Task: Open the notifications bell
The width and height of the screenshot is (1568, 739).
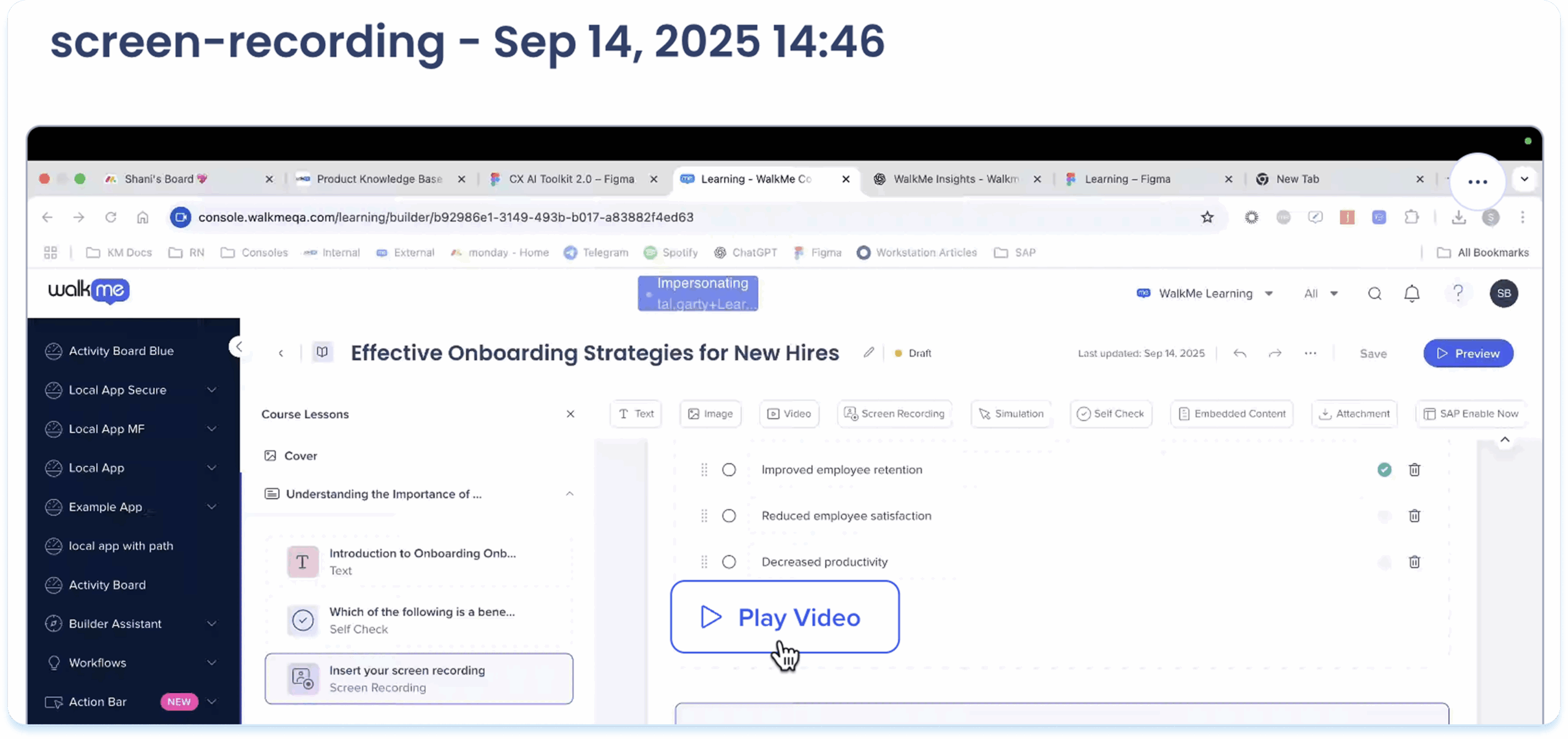Action: click(x=1412, y=294)
